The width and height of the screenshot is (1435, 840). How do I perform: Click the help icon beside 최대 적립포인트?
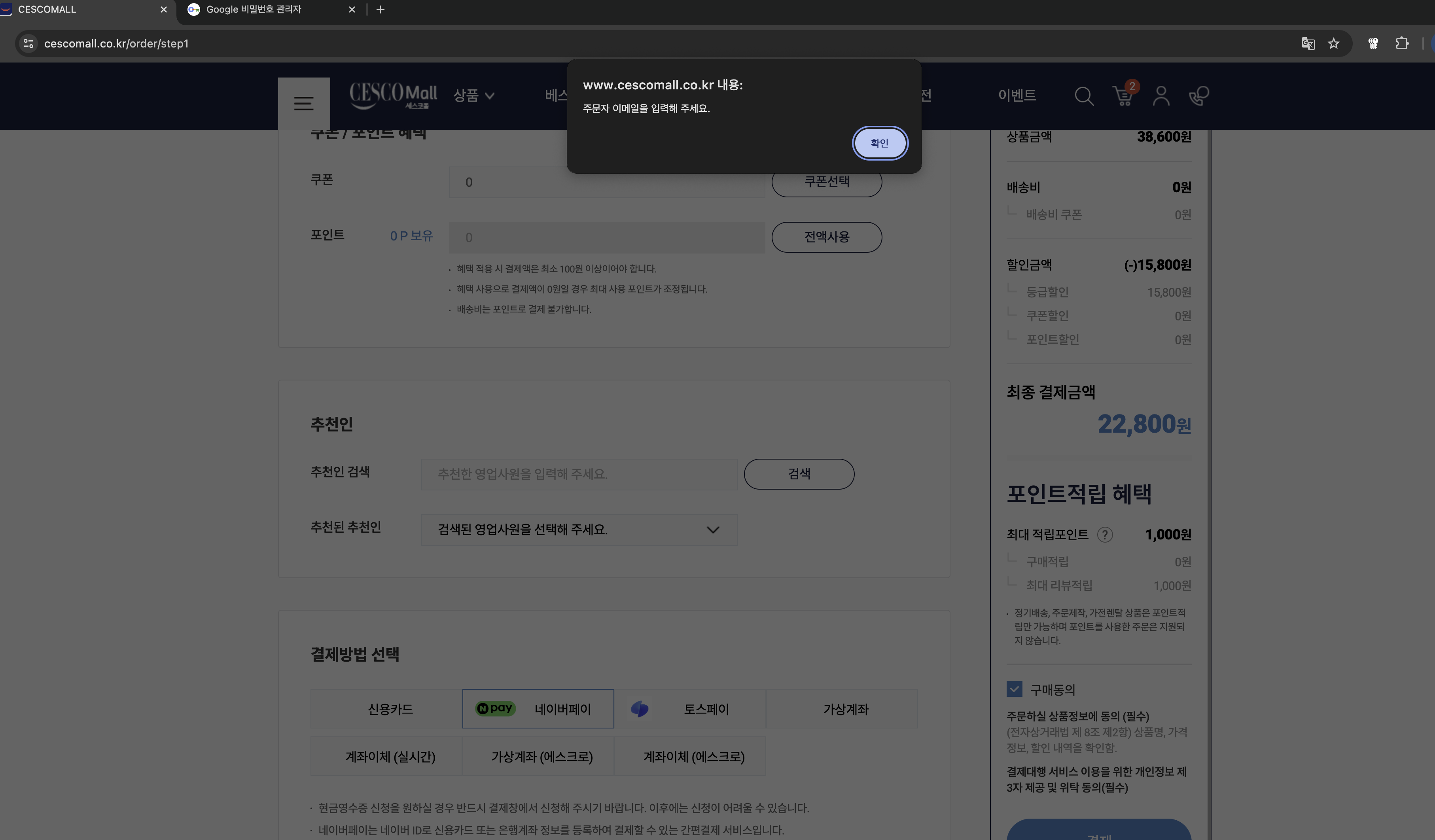coord(1105,534)
